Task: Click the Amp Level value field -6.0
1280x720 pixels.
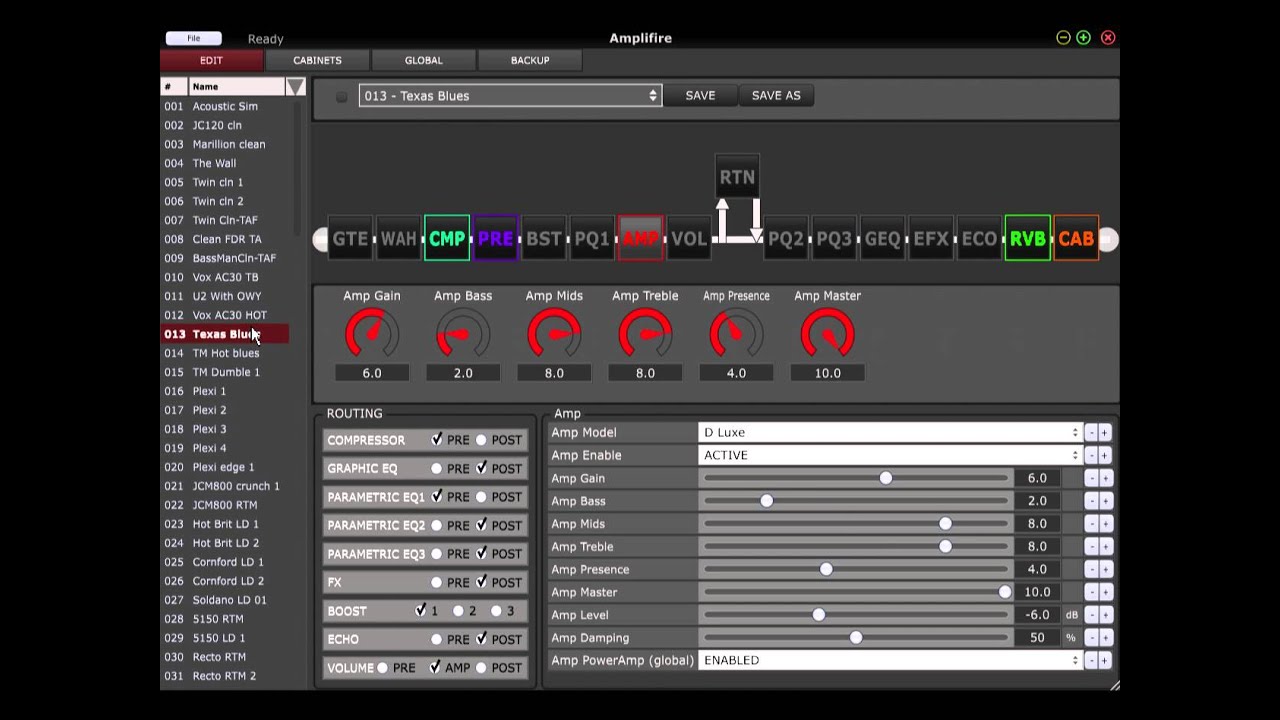Action: 1037,615
